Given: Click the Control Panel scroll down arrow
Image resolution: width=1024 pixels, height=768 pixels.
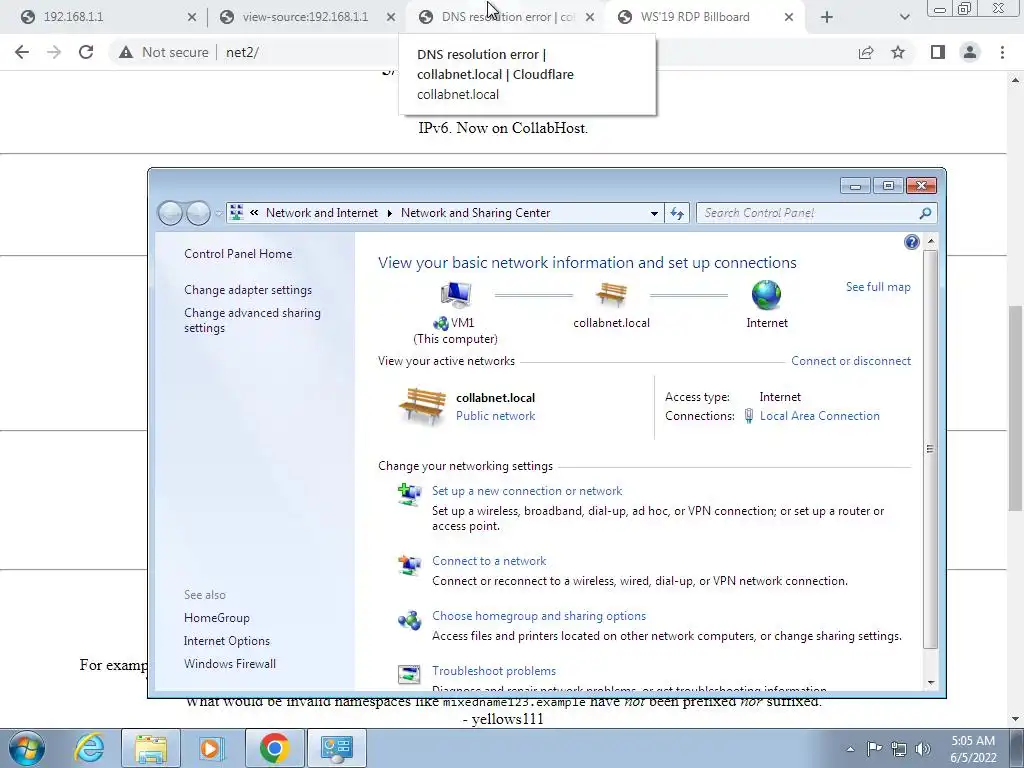Looking at the screenshot, I should 931,682.
